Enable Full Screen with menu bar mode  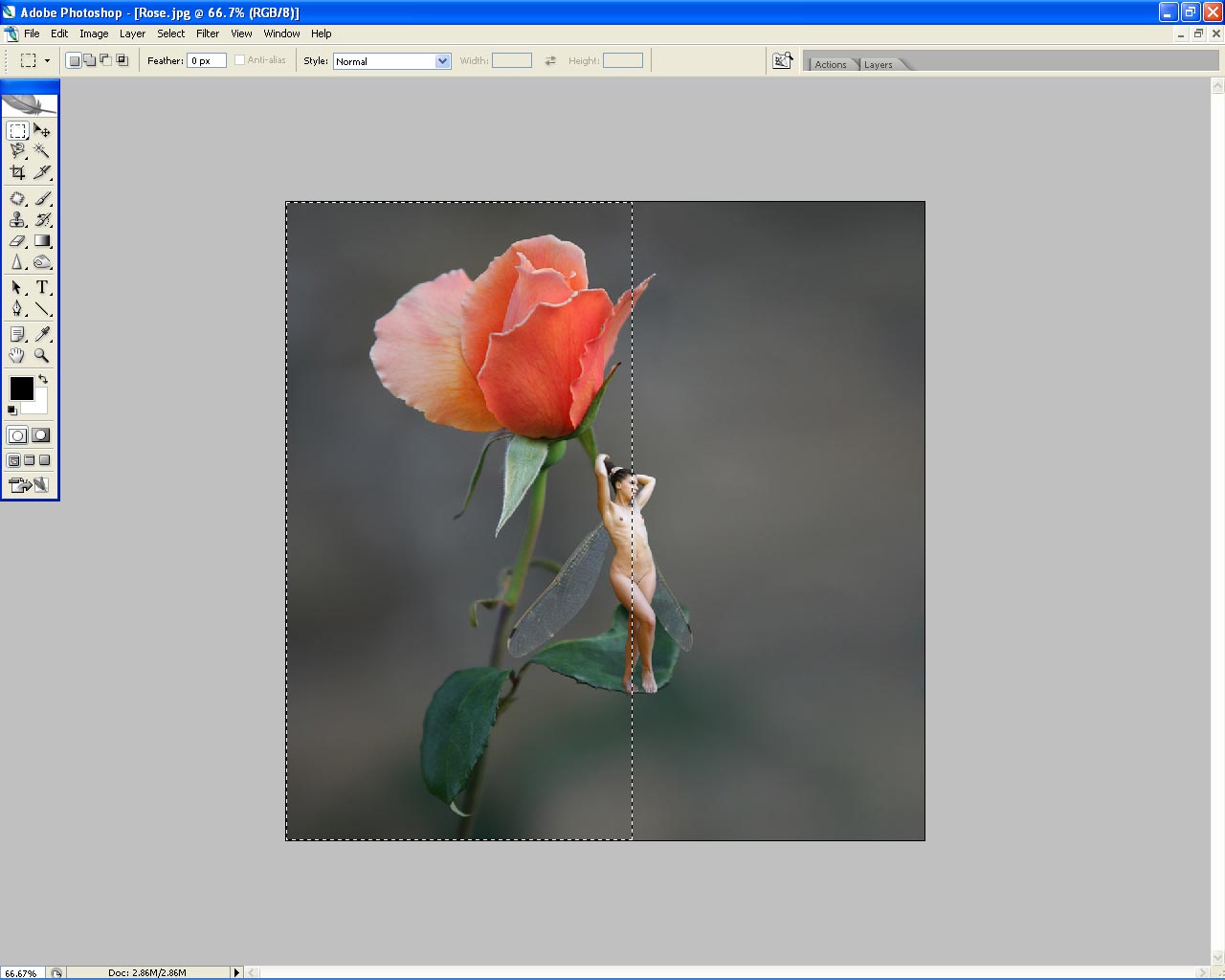29,460
